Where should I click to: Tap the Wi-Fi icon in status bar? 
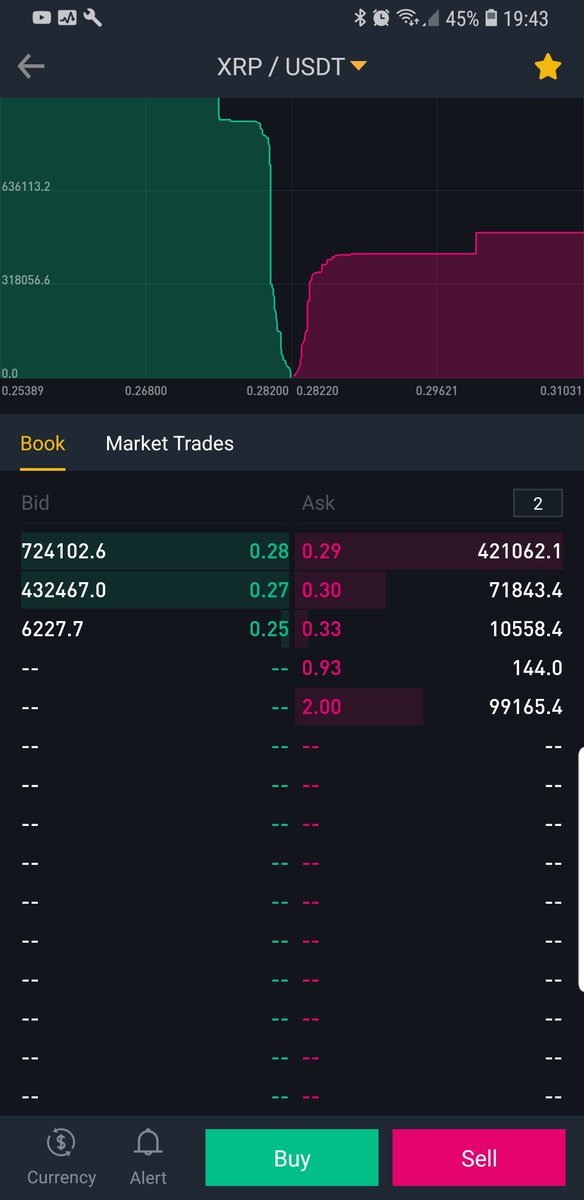pyautogui.click(x=407, y=18)
